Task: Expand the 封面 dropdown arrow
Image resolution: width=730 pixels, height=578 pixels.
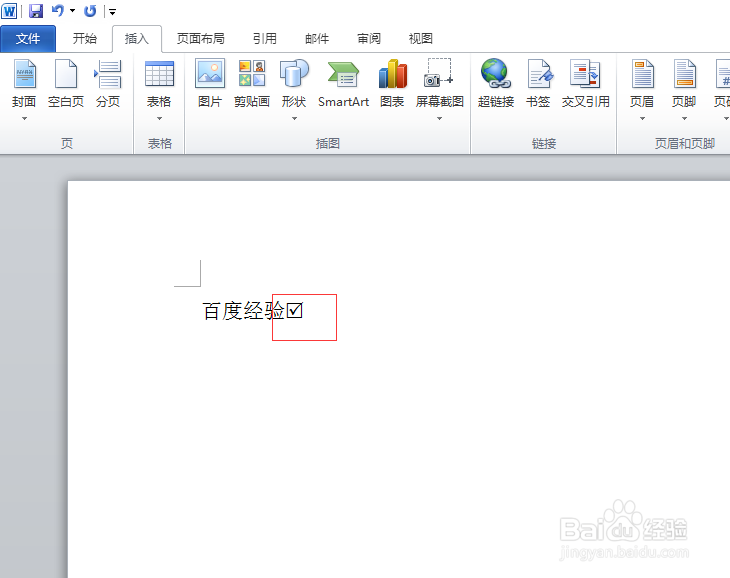Action: click(x=24, y=119)
